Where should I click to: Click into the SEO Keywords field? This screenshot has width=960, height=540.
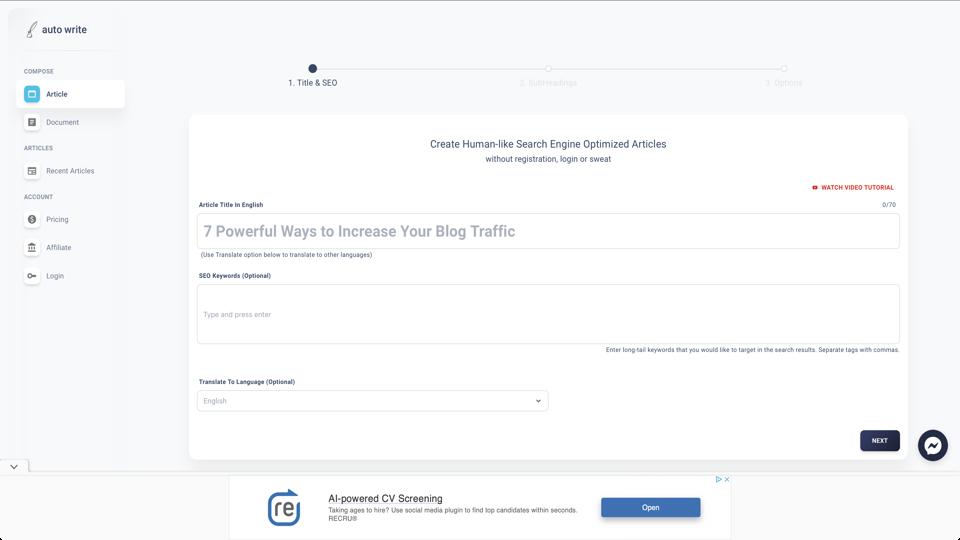548,314
